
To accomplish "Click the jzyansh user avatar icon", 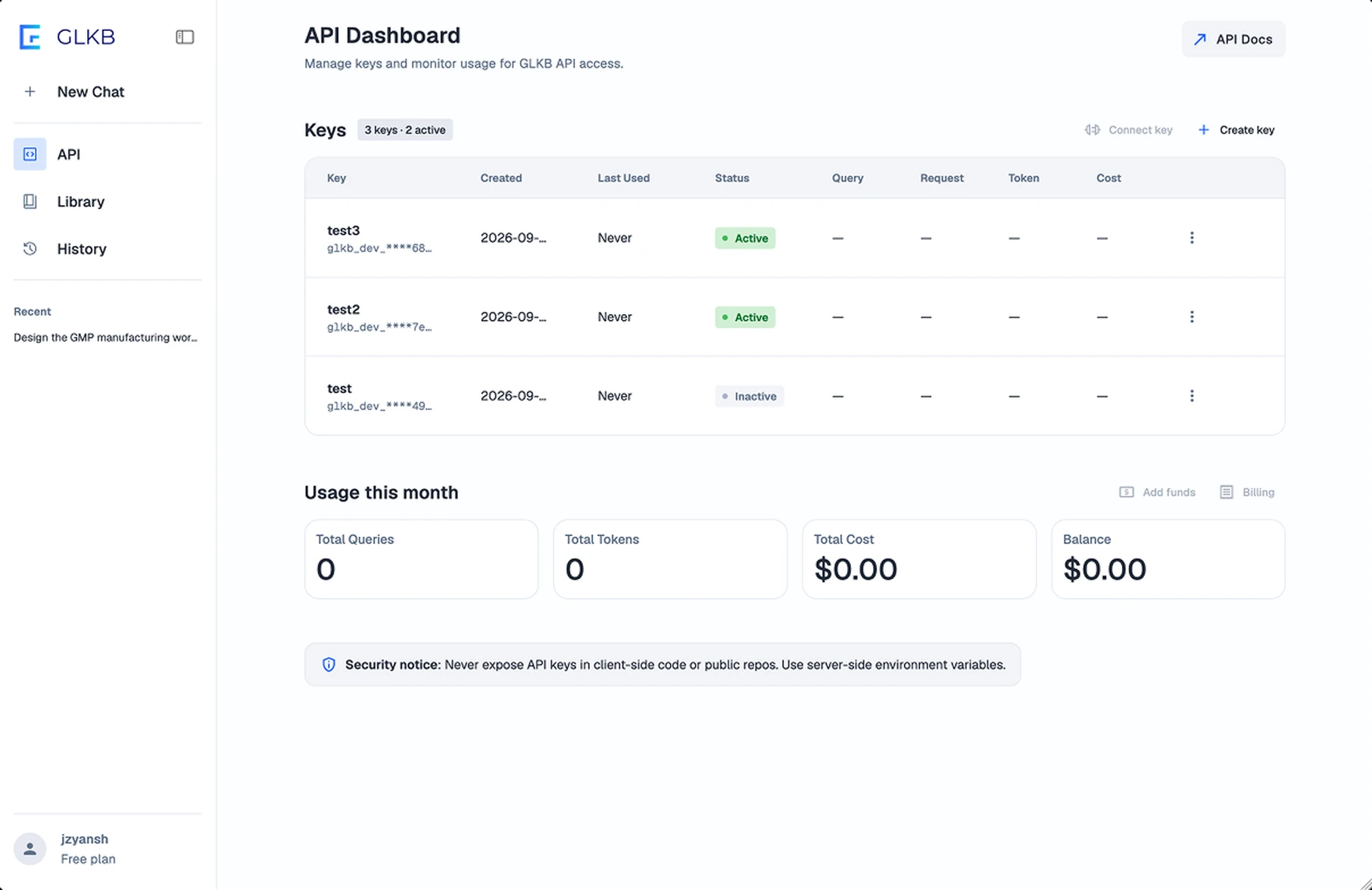I will coord(30,849).
